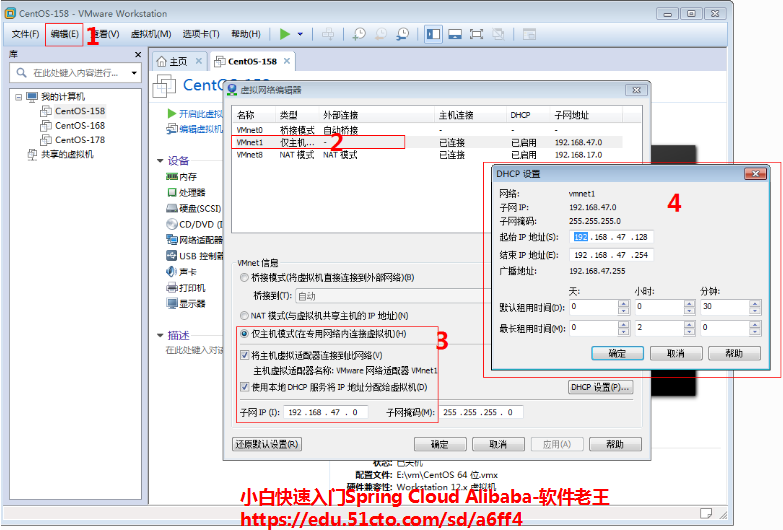Select the 处理器 device entry
This screenshot has height=530, width=783.
coord(186,192)
